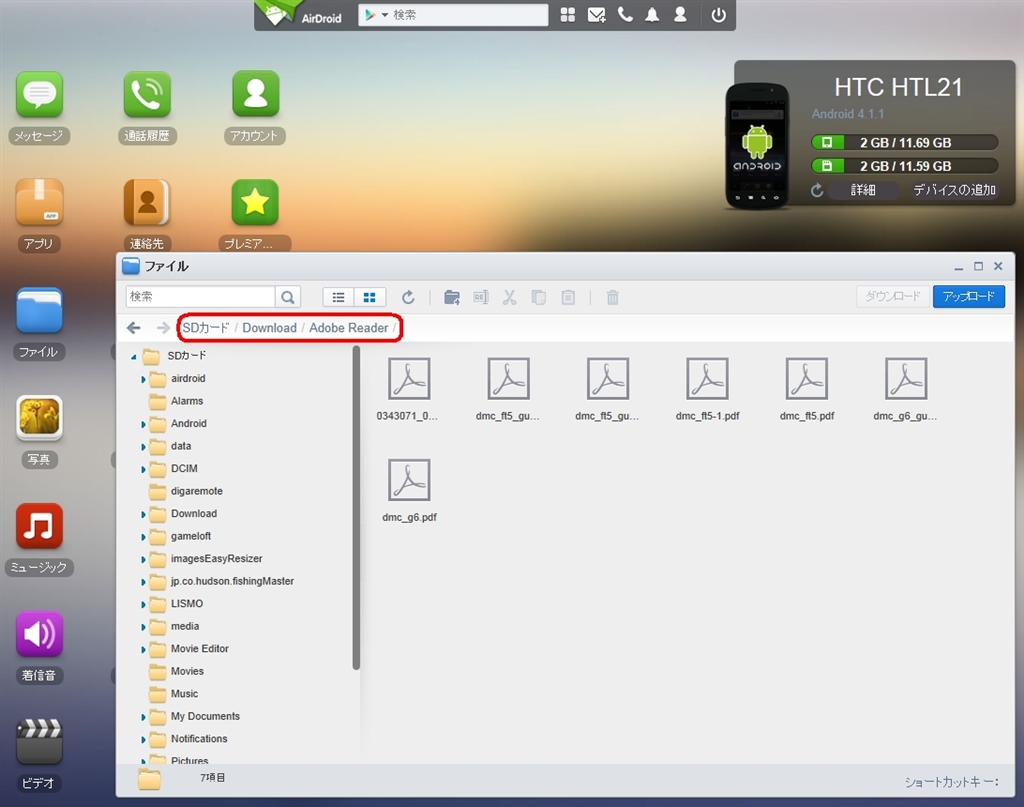
Task: Click the copy toolbar icon
Action: 539,298
